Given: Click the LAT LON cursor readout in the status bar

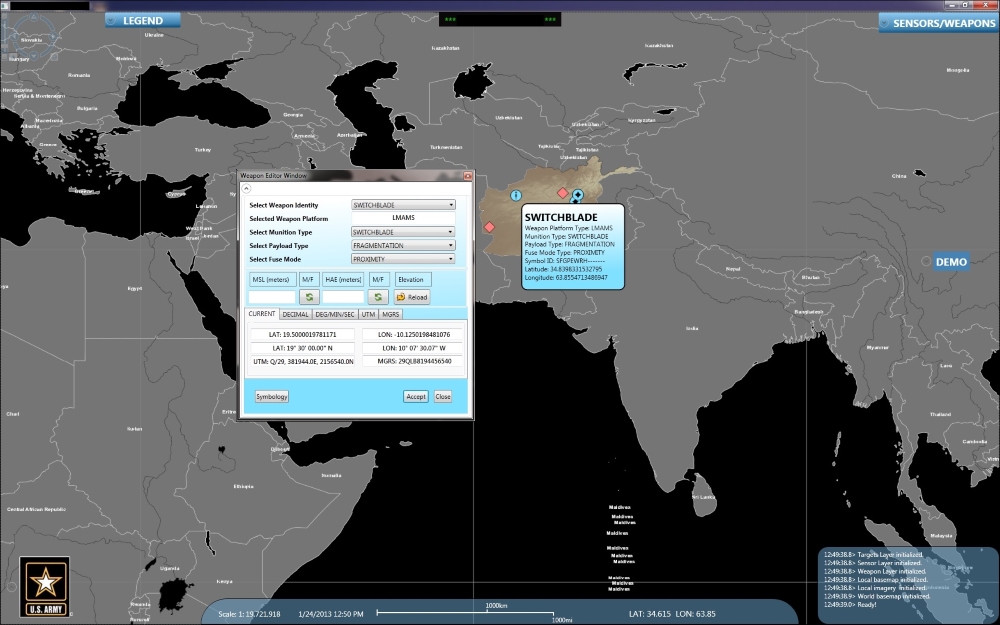Looking at the screenshot, I should coord(672,614).
